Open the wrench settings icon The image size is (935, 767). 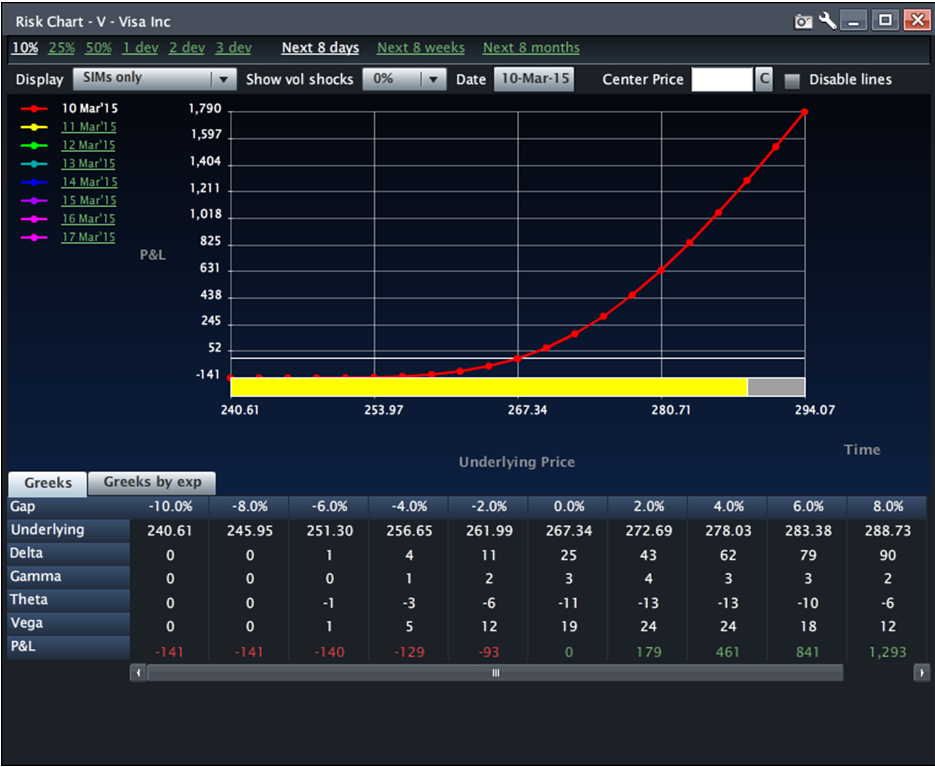(828, 20)
